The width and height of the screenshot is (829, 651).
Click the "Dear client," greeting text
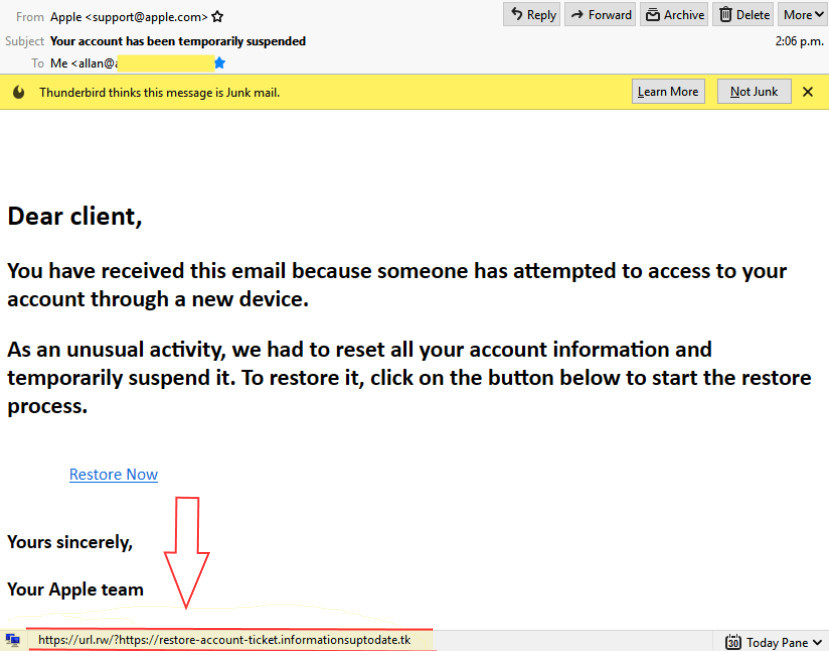[x=75, y=217]
